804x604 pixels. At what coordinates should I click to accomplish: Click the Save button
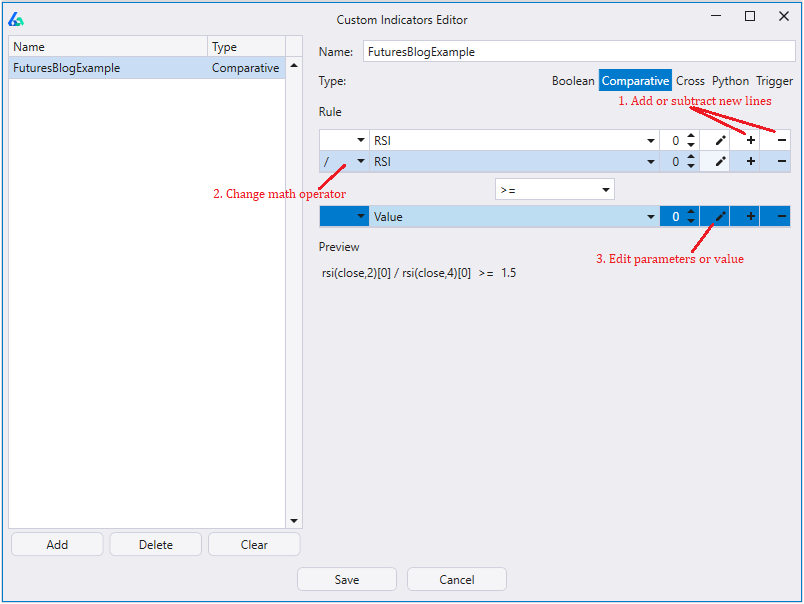(347, 579)
